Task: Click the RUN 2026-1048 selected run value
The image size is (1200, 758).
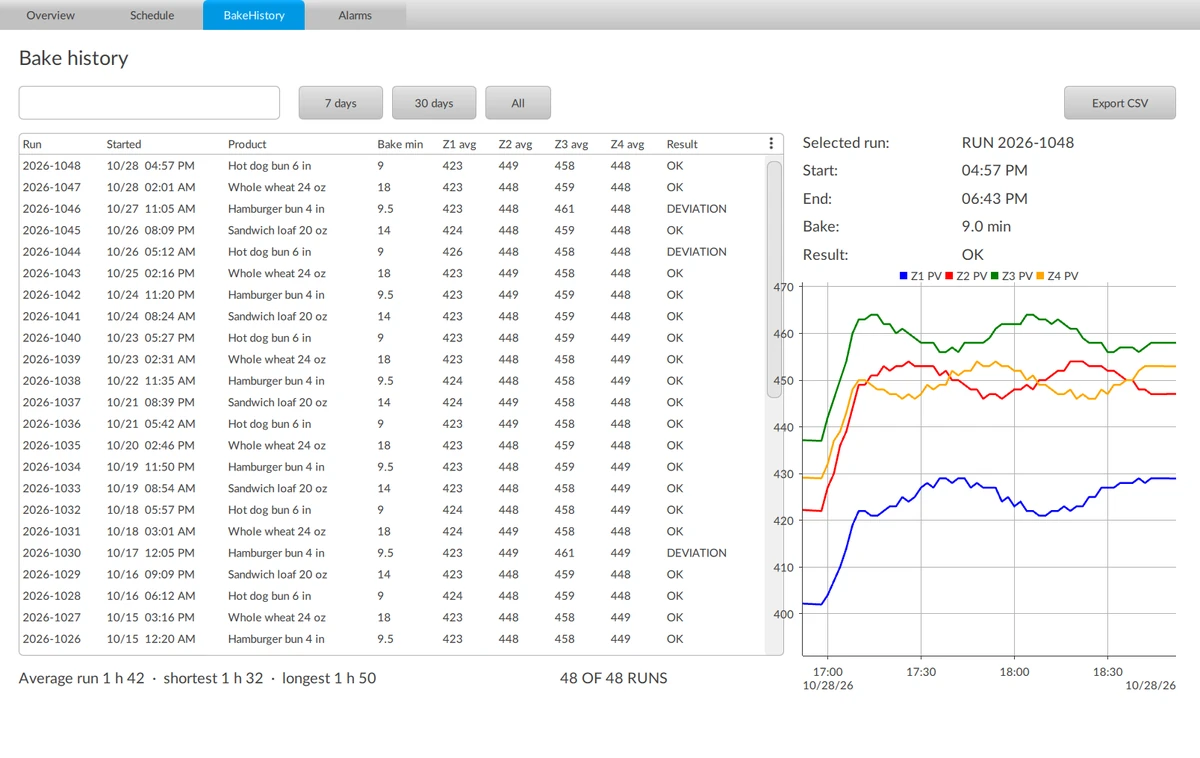Action: point(1017,142)
